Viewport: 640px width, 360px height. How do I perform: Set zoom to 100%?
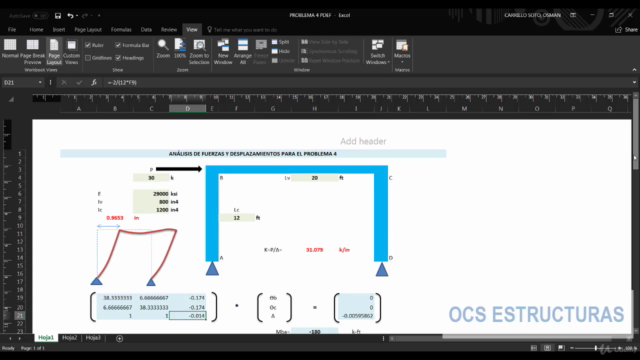180,49
